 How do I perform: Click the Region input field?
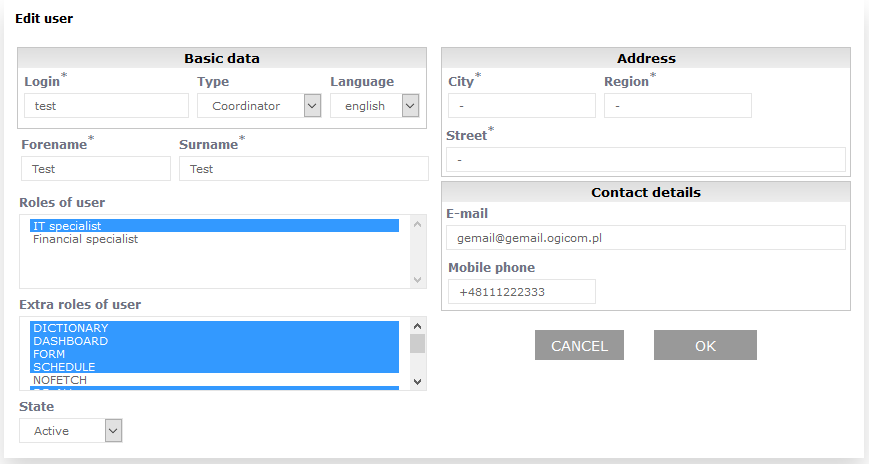[677, 106]
